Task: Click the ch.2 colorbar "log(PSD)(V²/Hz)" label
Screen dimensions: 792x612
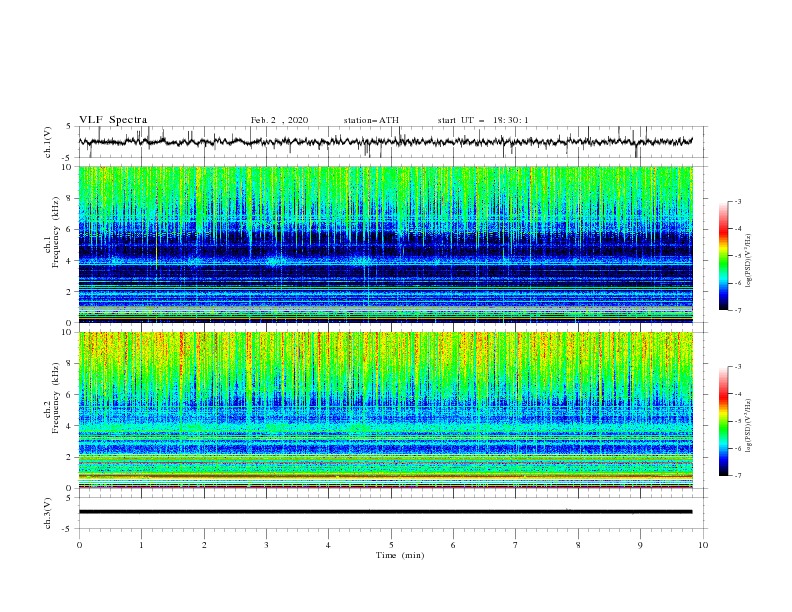Action: pos(748,426)
